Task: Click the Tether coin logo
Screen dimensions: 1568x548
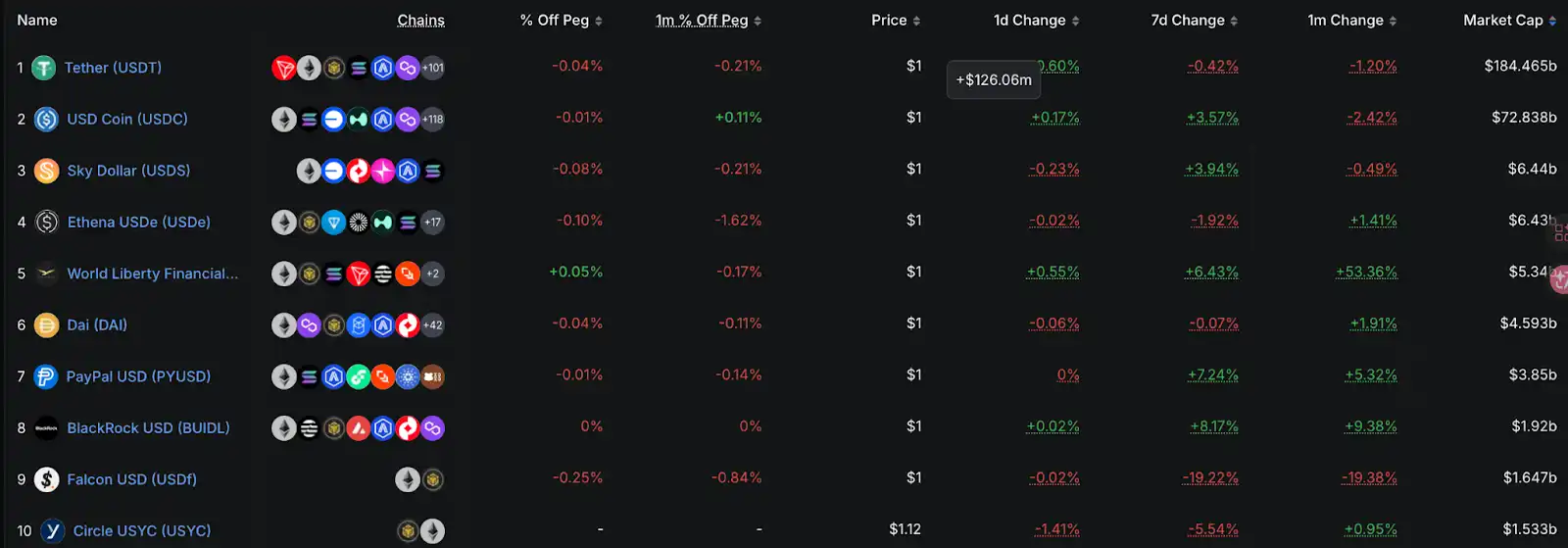Action: [44, 68]
